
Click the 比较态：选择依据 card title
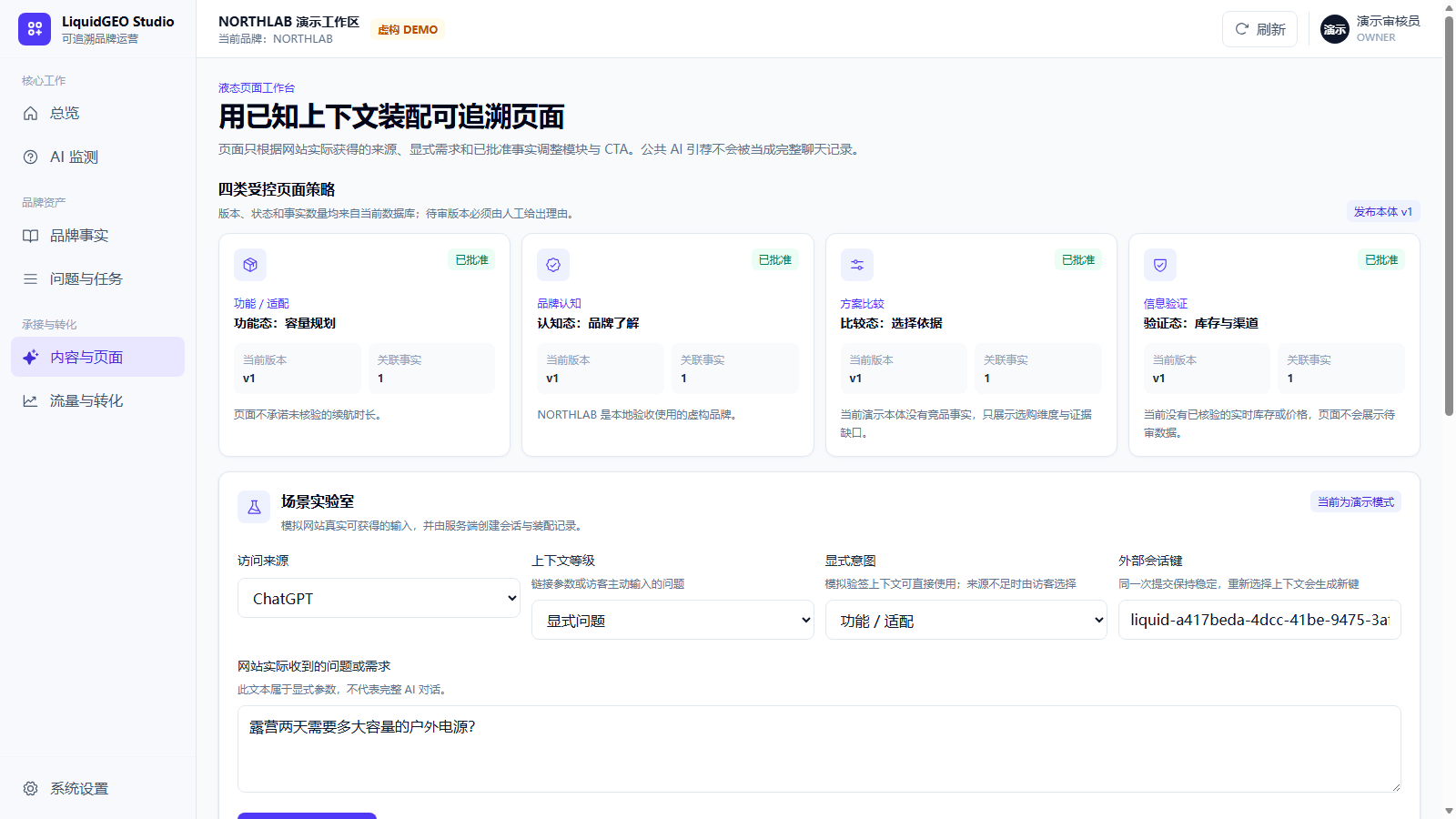pyautogui.click(x=891, y=323)
